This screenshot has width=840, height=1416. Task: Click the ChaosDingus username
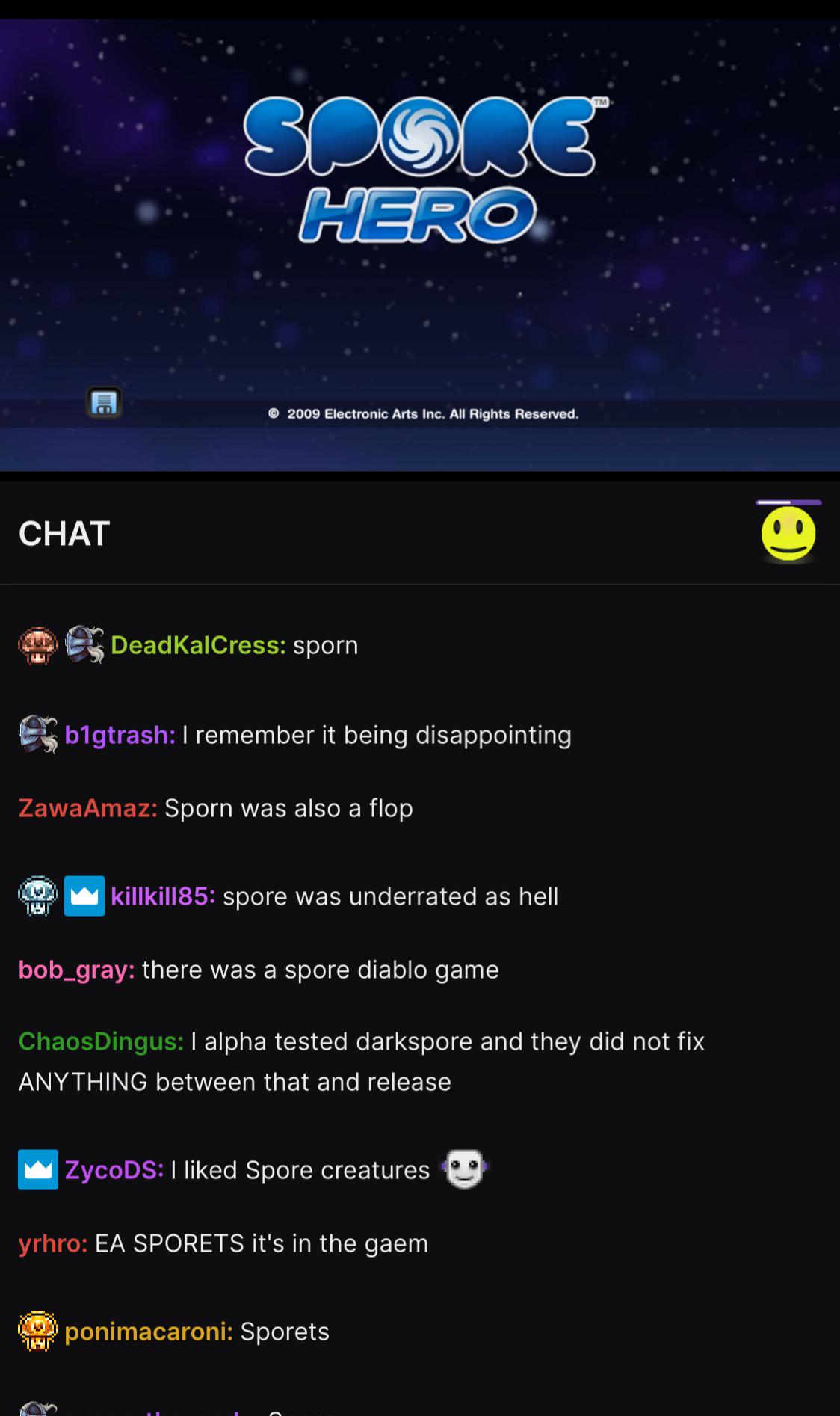tap(101, 1041)
